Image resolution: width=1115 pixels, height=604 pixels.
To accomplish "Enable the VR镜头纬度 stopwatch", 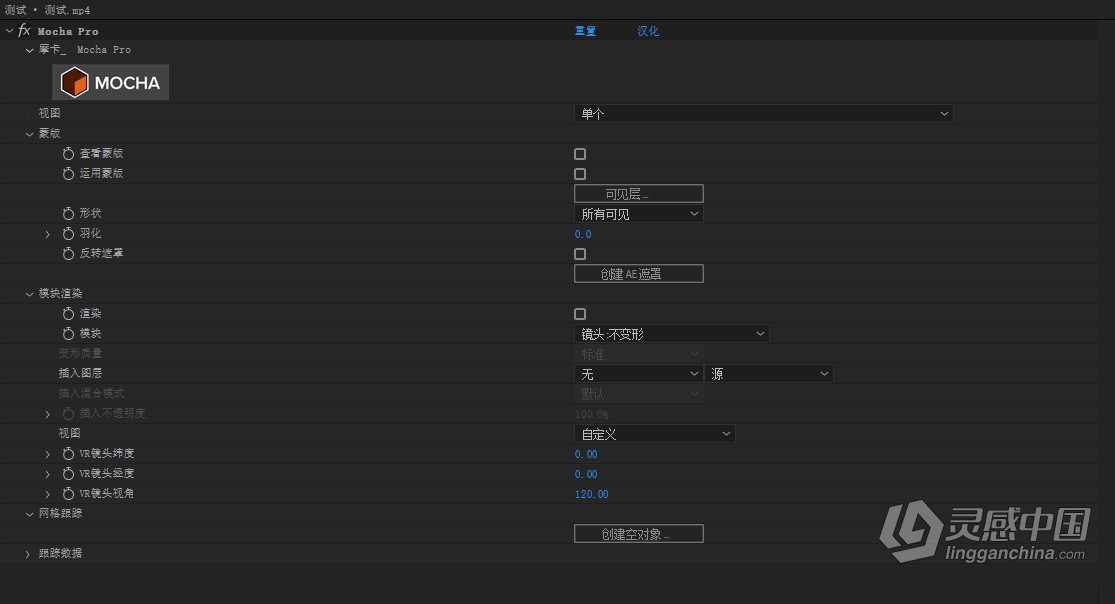I will coord(68,453).
